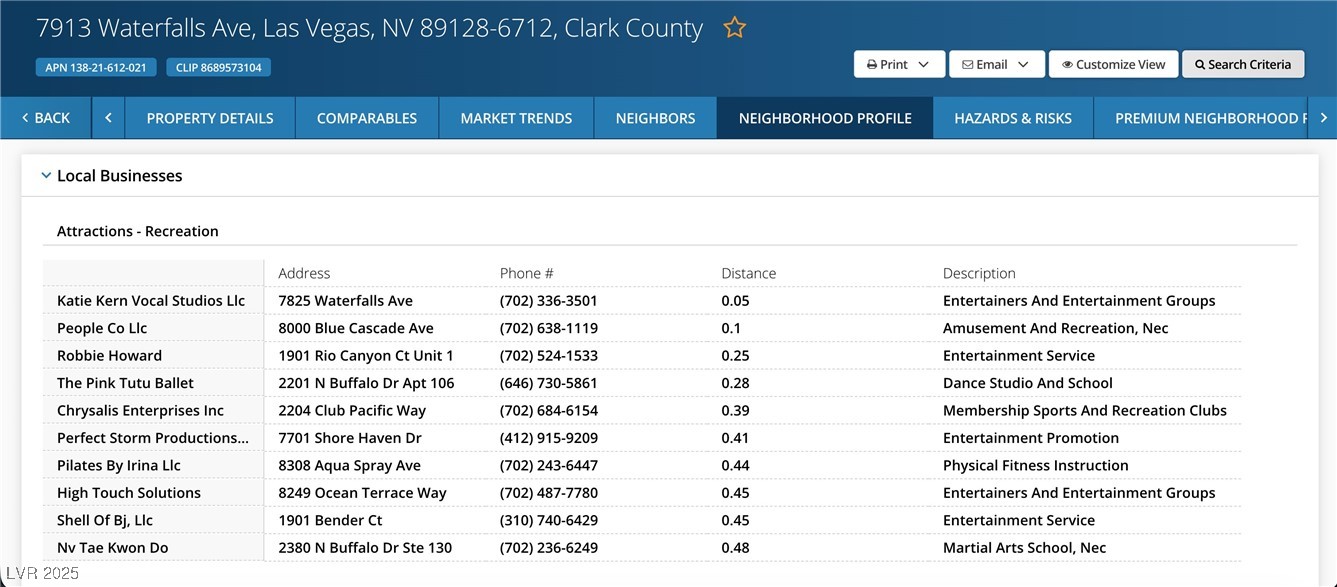Go to the Neighbors tab
The image size is (1337, 587).
click(655, 118)
